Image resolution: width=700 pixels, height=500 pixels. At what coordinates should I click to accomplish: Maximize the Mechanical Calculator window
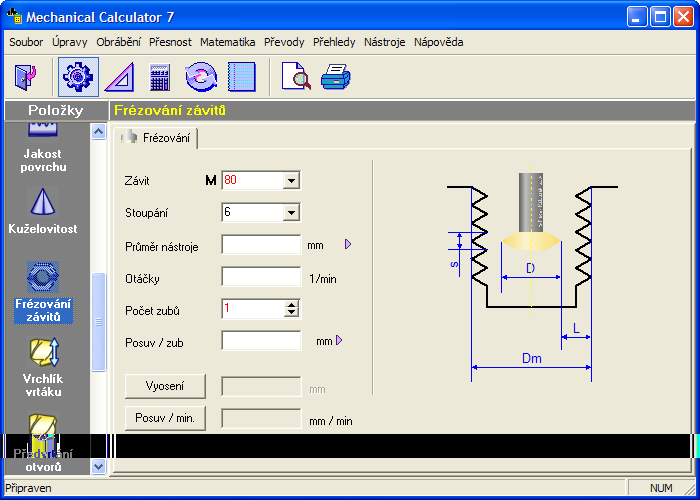660,17
